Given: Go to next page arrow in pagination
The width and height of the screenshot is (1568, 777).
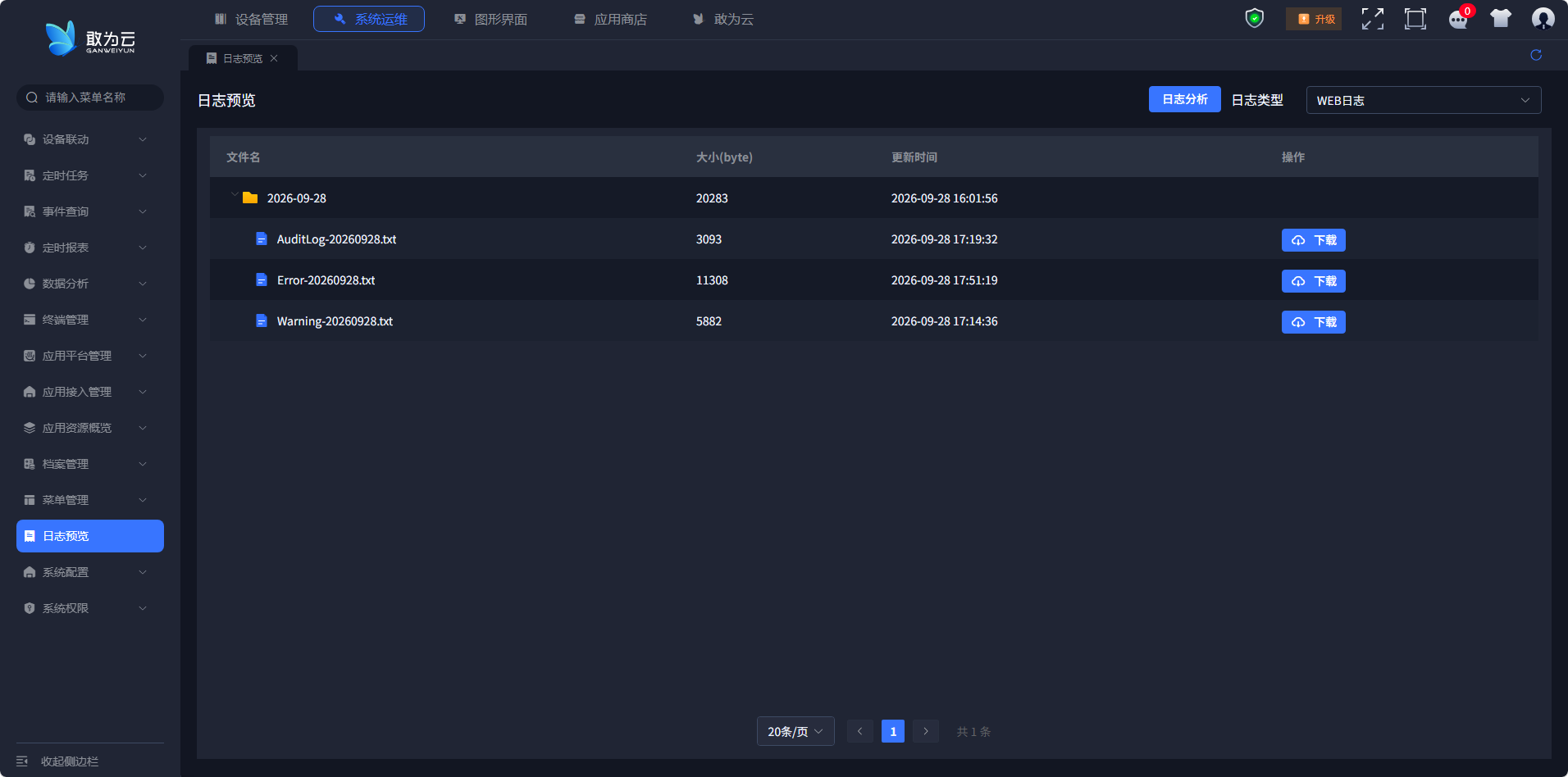Looking at the screenshot, I should (926, 731).
